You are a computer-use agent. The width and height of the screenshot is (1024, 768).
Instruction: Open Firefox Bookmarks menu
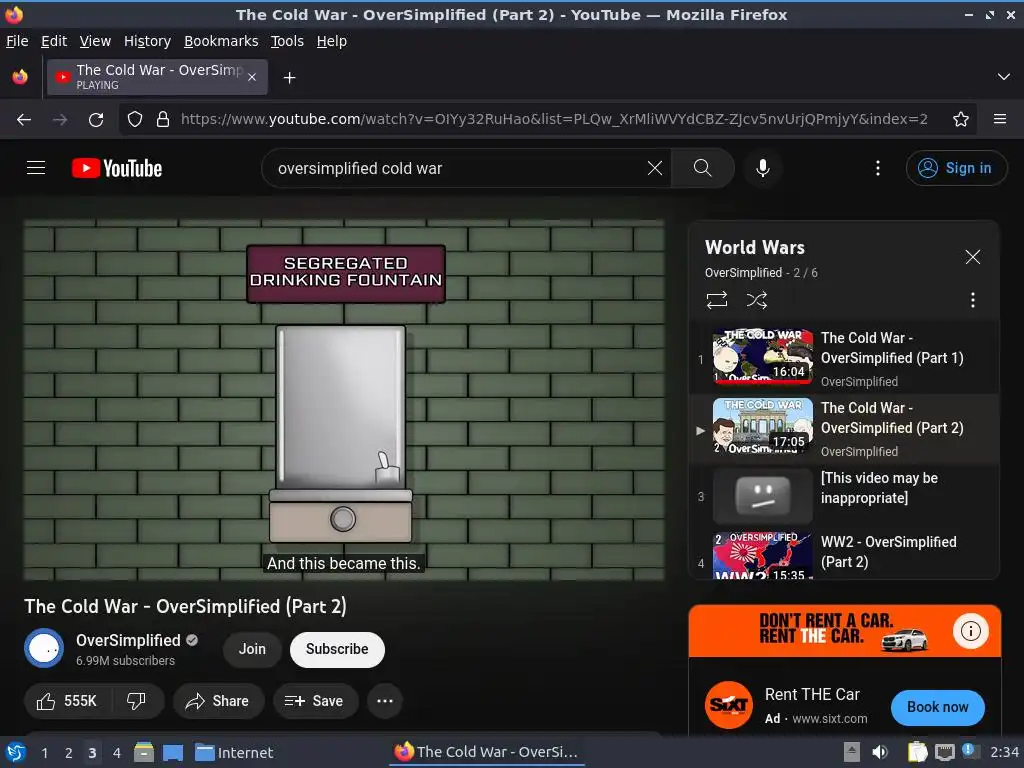(221, 41)
